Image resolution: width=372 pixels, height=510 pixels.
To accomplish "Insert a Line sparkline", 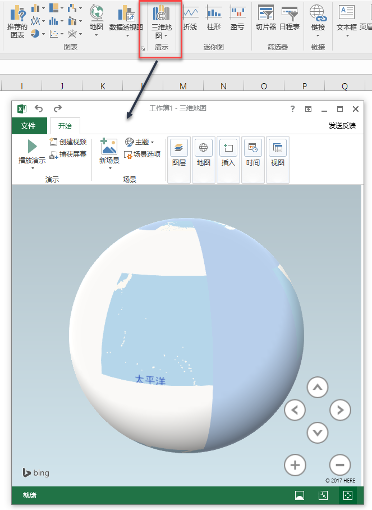I will pyautogui.click(x=191, y=17).
